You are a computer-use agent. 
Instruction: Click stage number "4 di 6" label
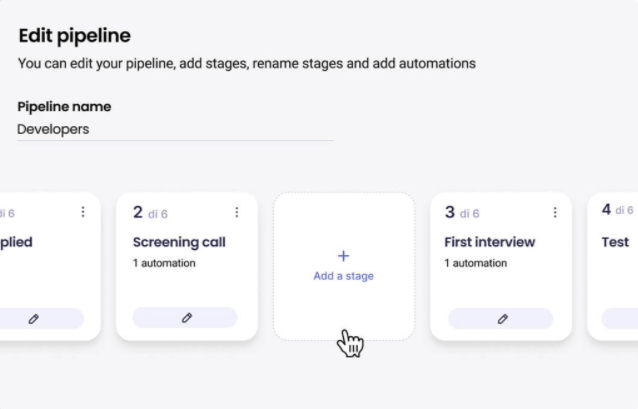617,210
